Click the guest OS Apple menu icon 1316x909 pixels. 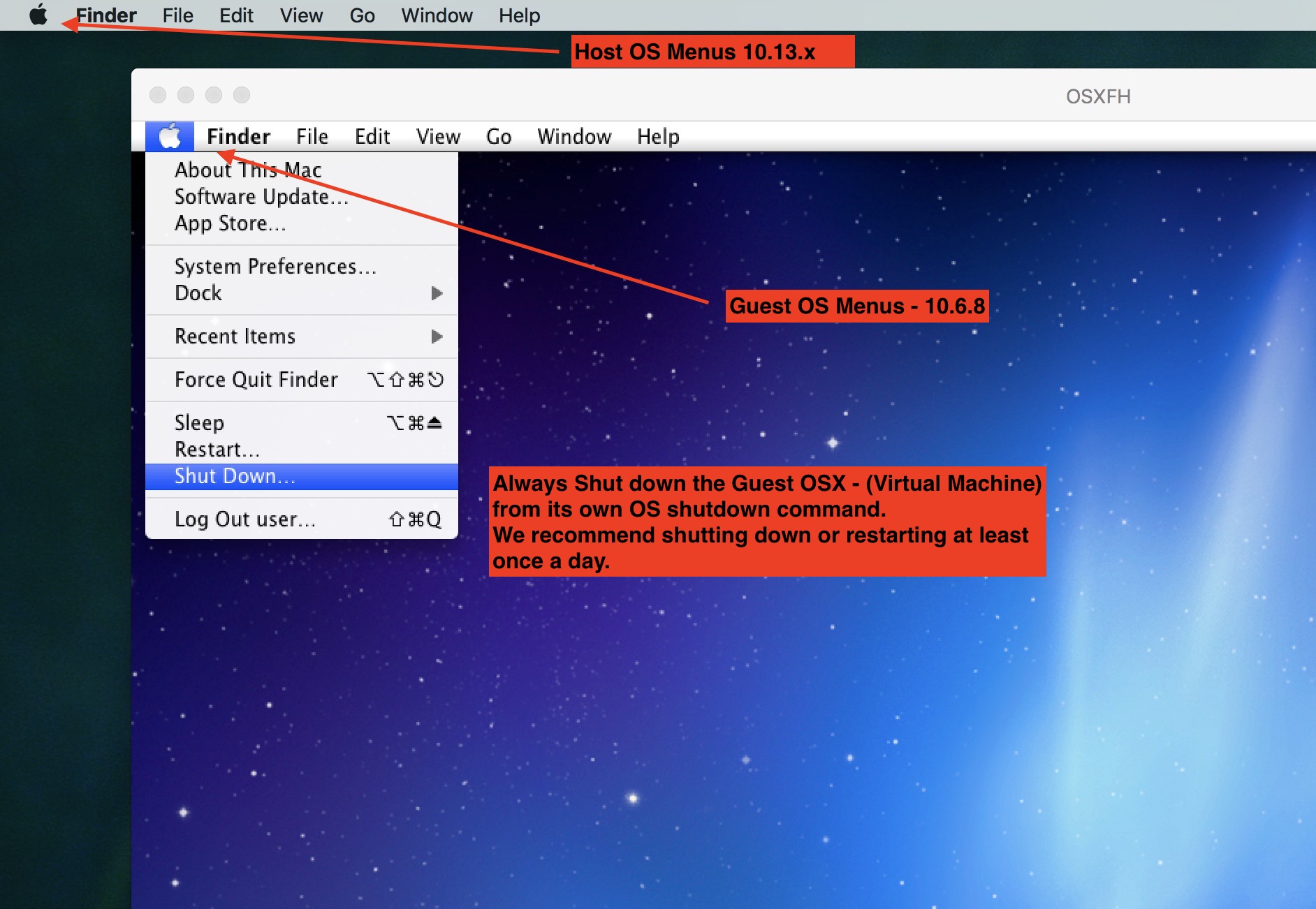tap(170, 136)
